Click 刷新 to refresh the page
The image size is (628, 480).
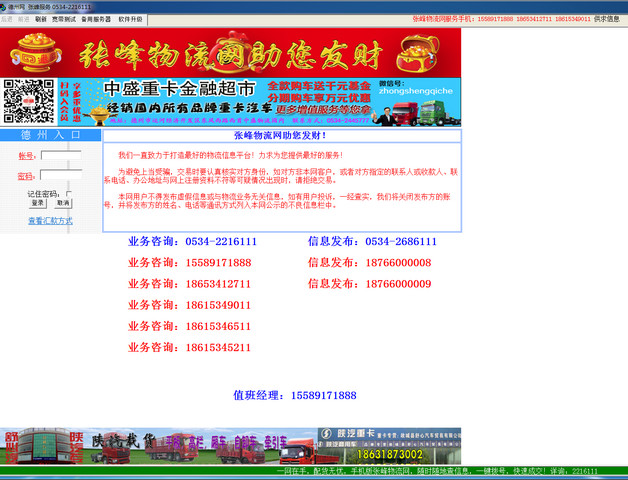[x=40, y=18]
